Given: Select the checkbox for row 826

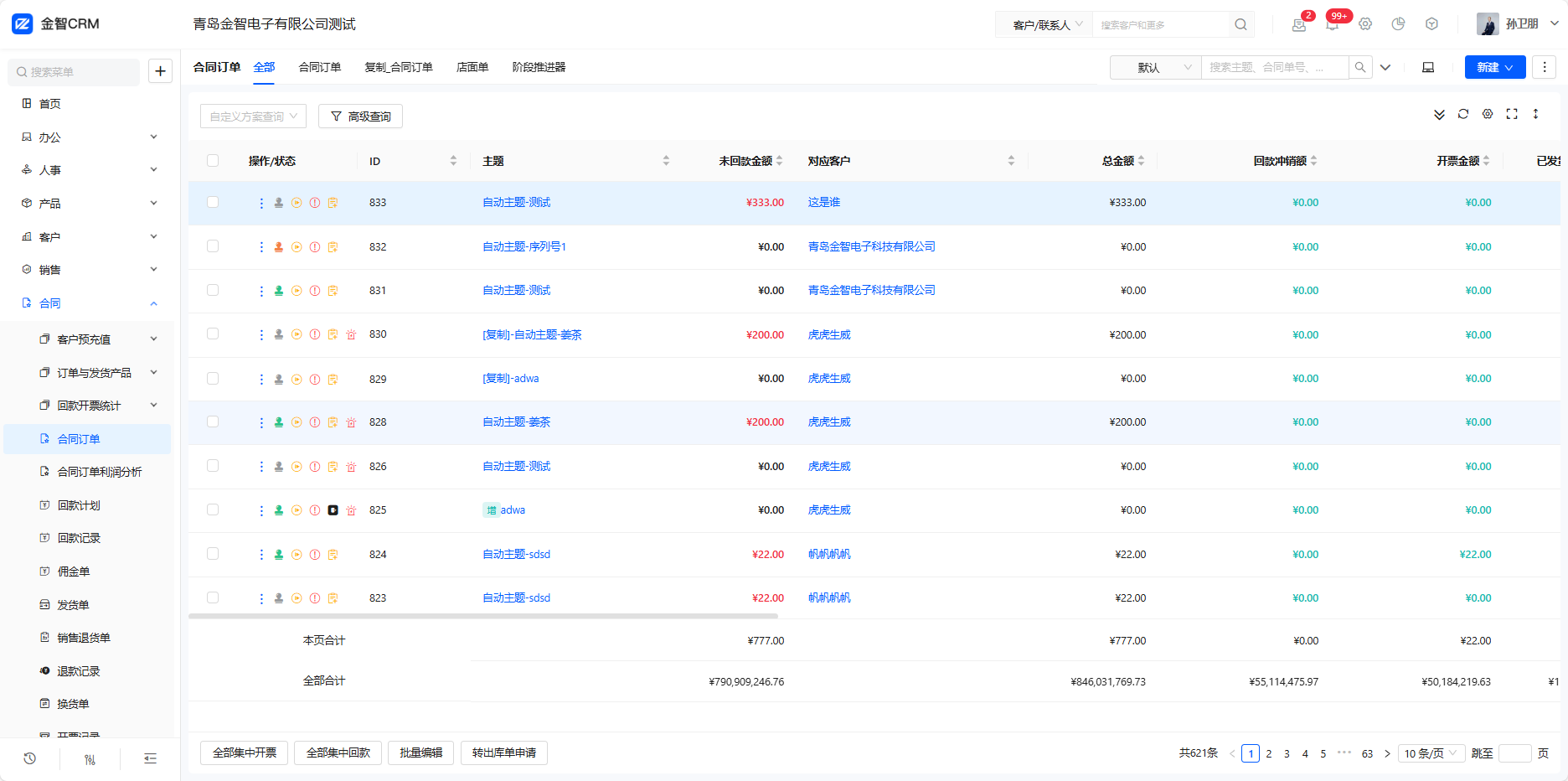Looking at the screenshot, I should tap(213, 466).
